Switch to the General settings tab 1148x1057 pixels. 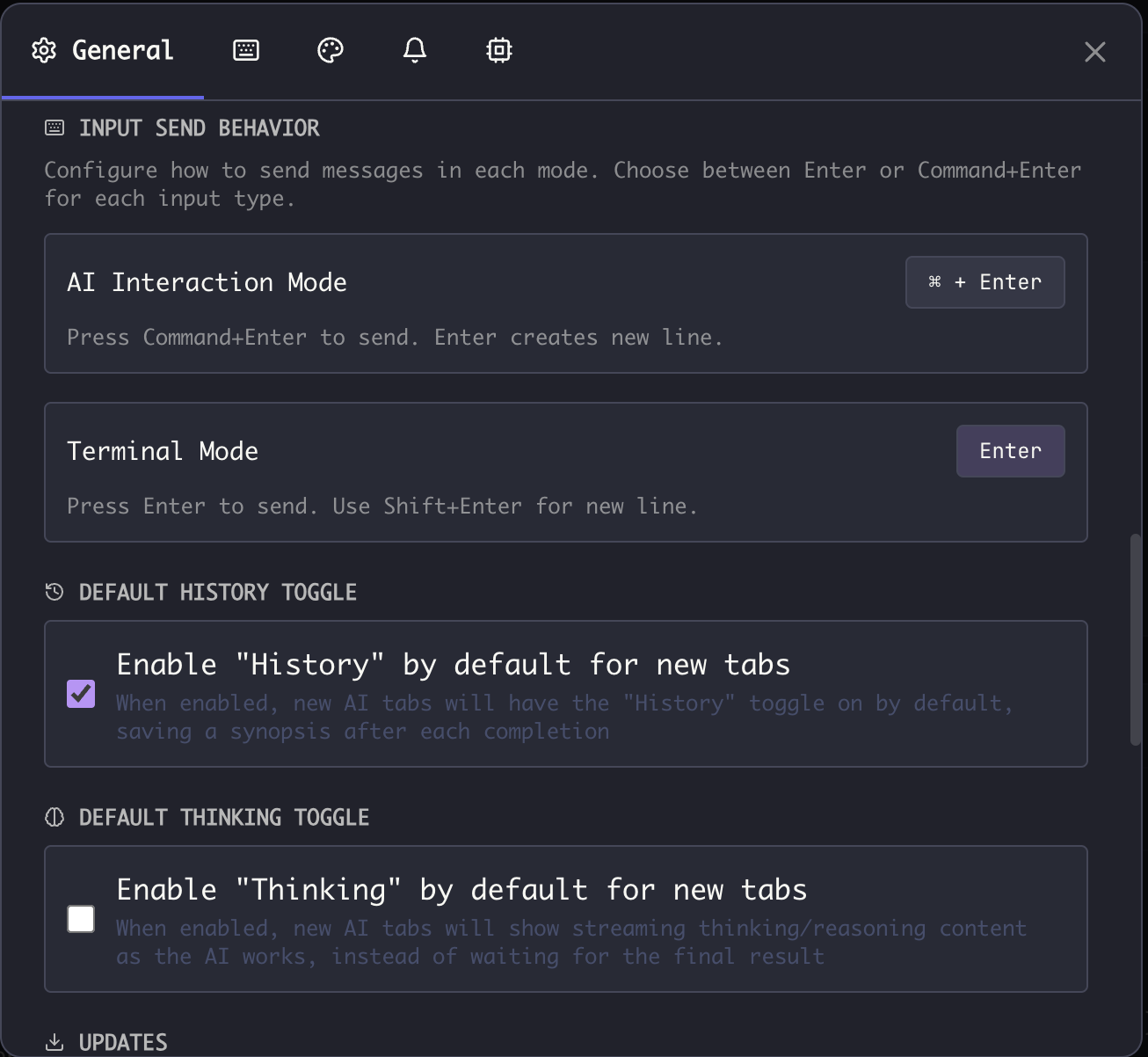click(103, 50)
